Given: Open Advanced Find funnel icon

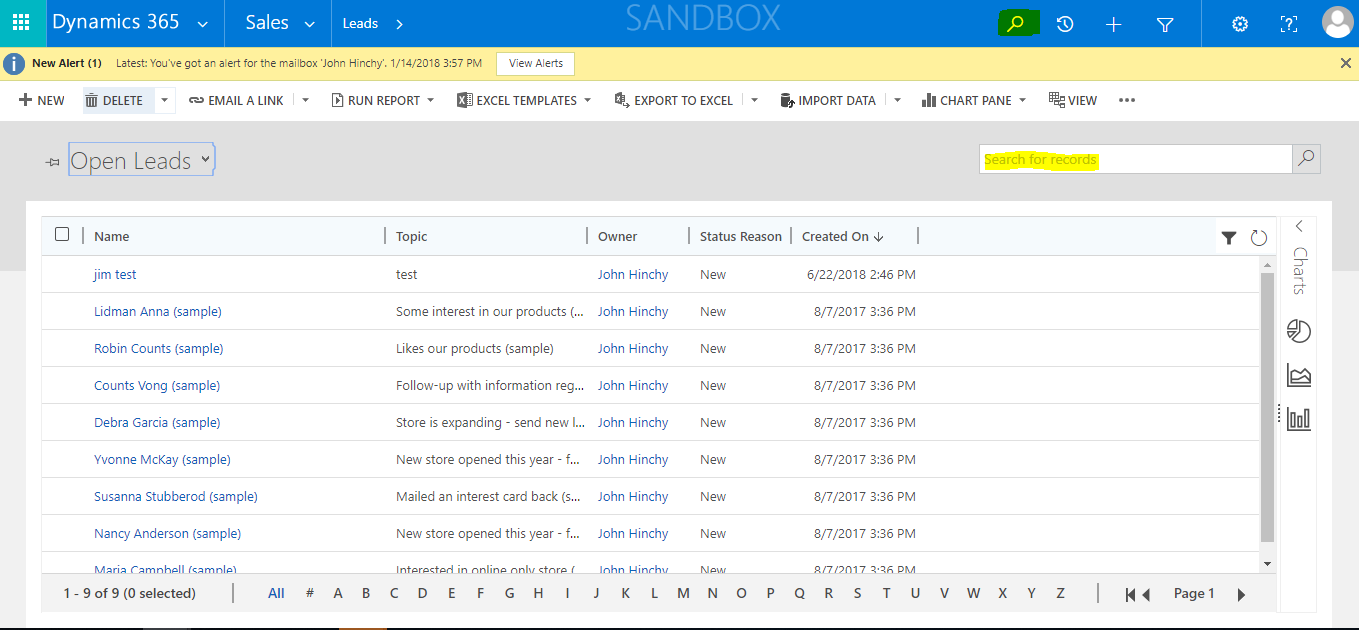Looking at the screenshot, I should click(x=1164, y=22).
